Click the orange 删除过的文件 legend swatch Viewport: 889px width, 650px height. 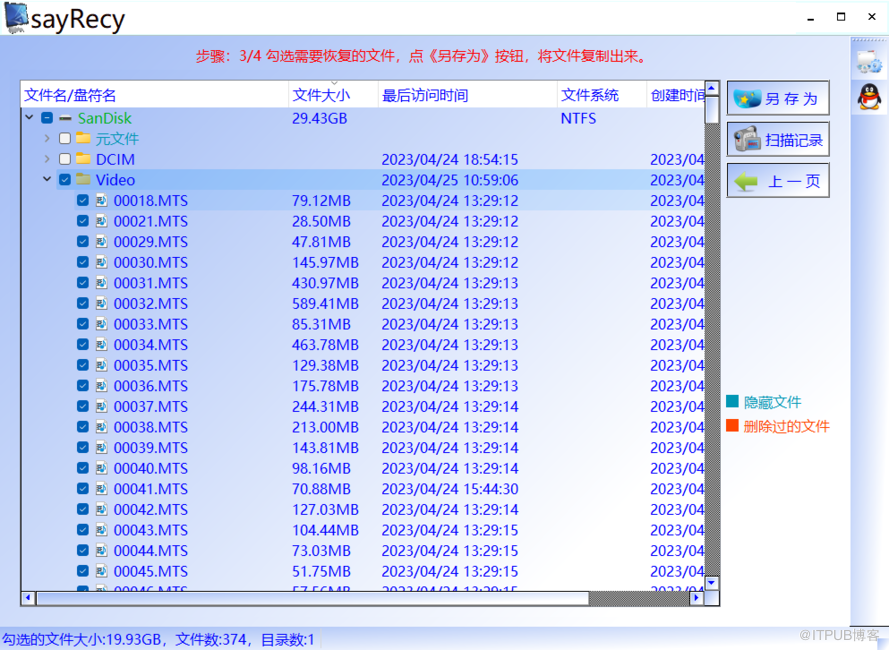pos(732,425)
